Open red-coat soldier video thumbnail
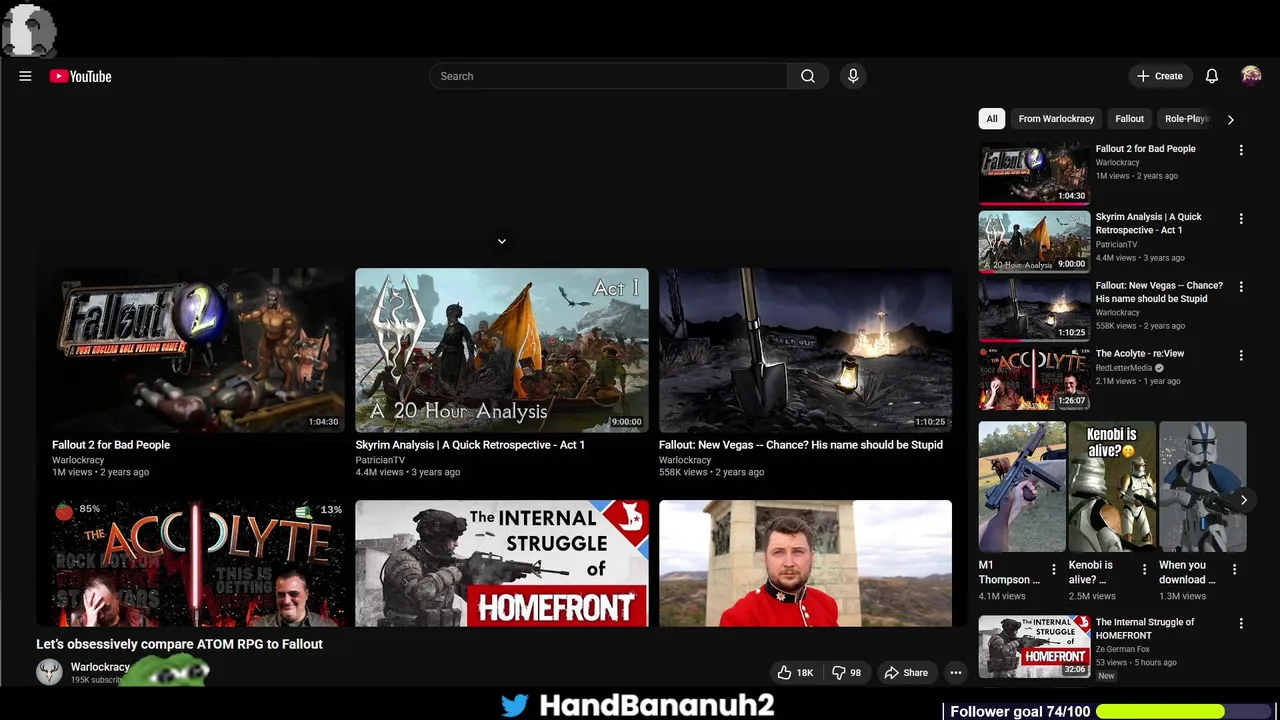This screenshot has height=720, width=1280. pyautogui.click(x=805, y=563)
